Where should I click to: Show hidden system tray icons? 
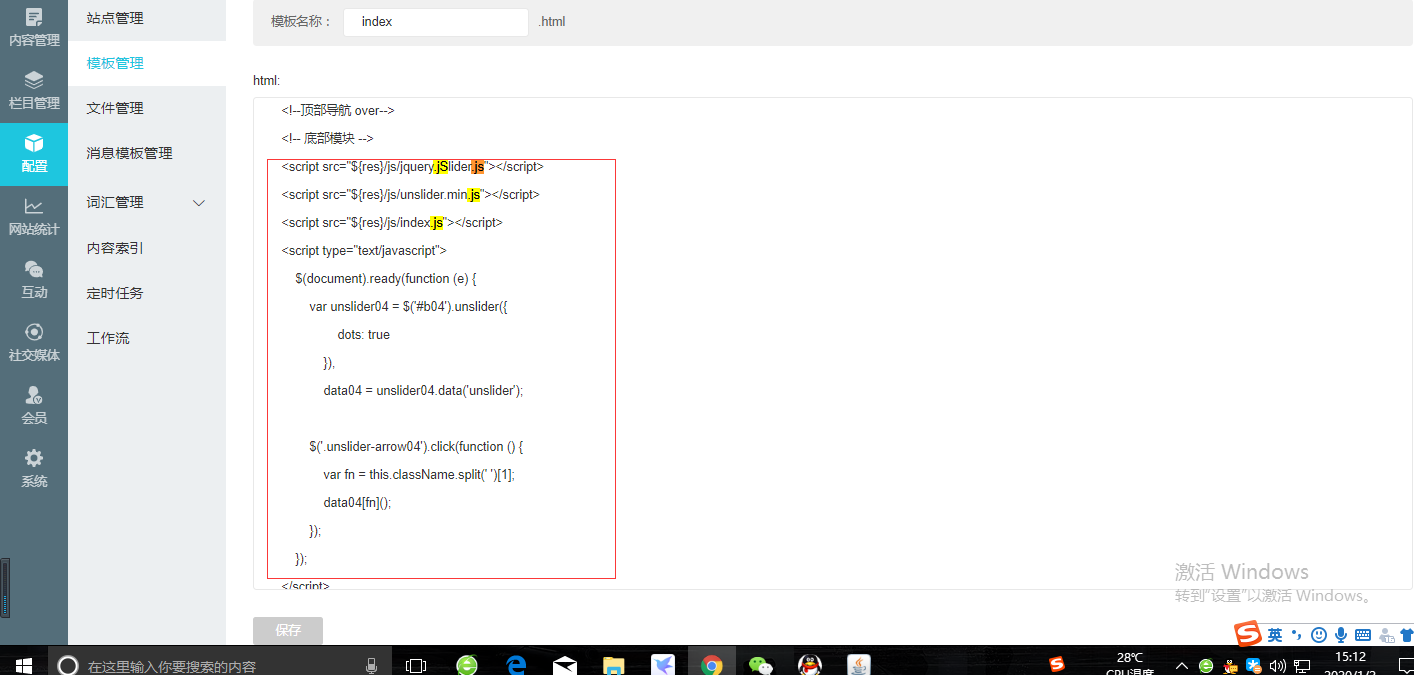(x=1182, y=666)
